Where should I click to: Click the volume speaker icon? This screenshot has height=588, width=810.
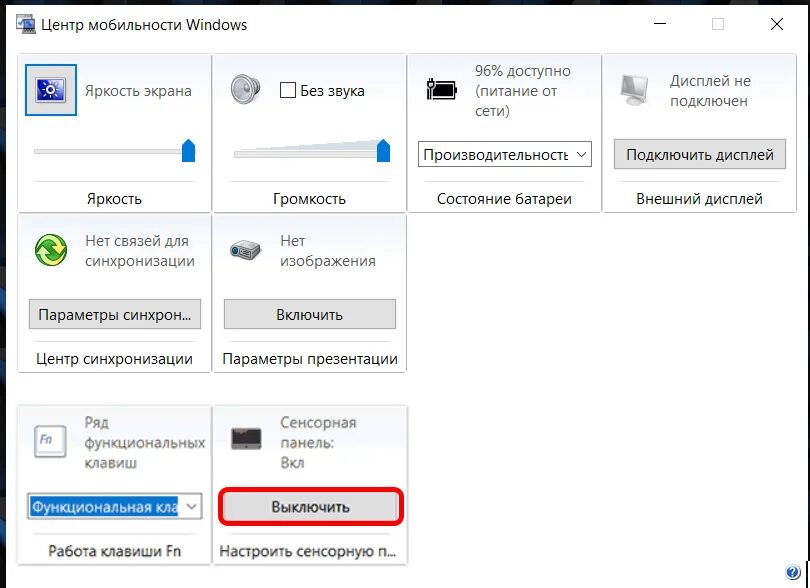pyautogui.click(x=245, y=90)
